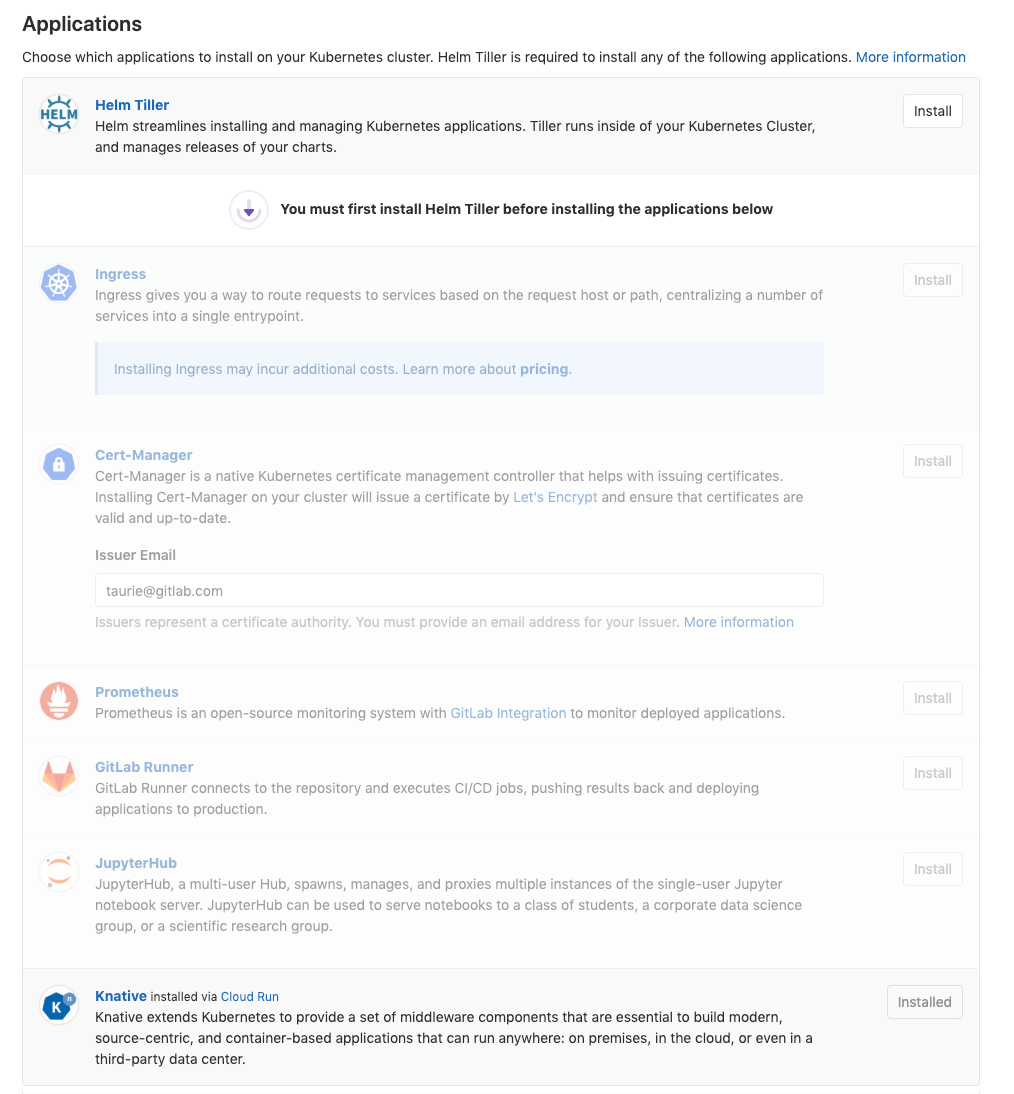Image resolution: width=1014 pixels, height=1094 pixels.
Task: Click the Knative Installed button
Action: (924, 1002)
